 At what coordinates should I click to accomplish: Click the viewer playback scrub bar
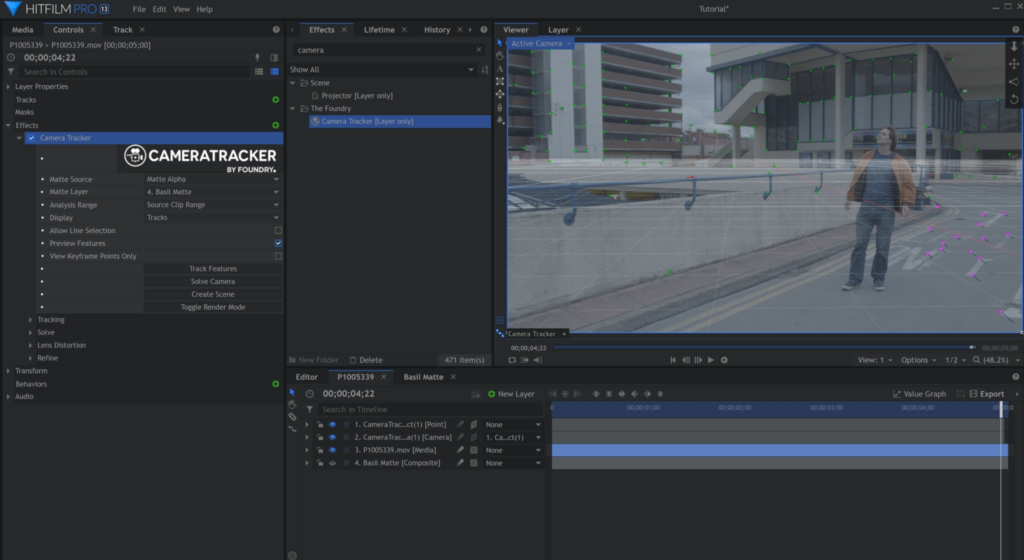tap(764, 347)
